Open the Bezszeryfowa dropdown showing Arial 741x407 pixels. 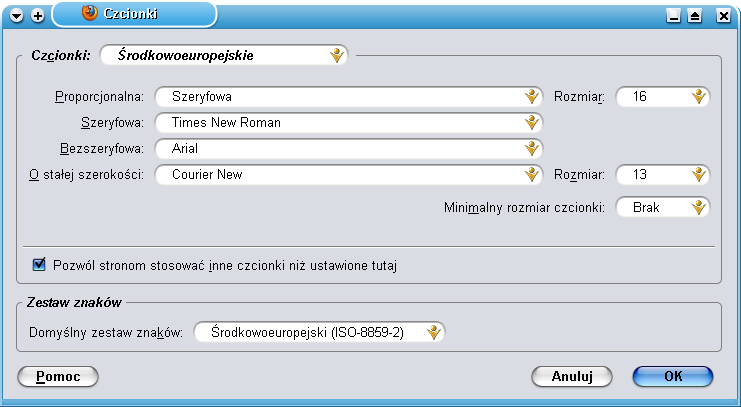tap(348, 149)
